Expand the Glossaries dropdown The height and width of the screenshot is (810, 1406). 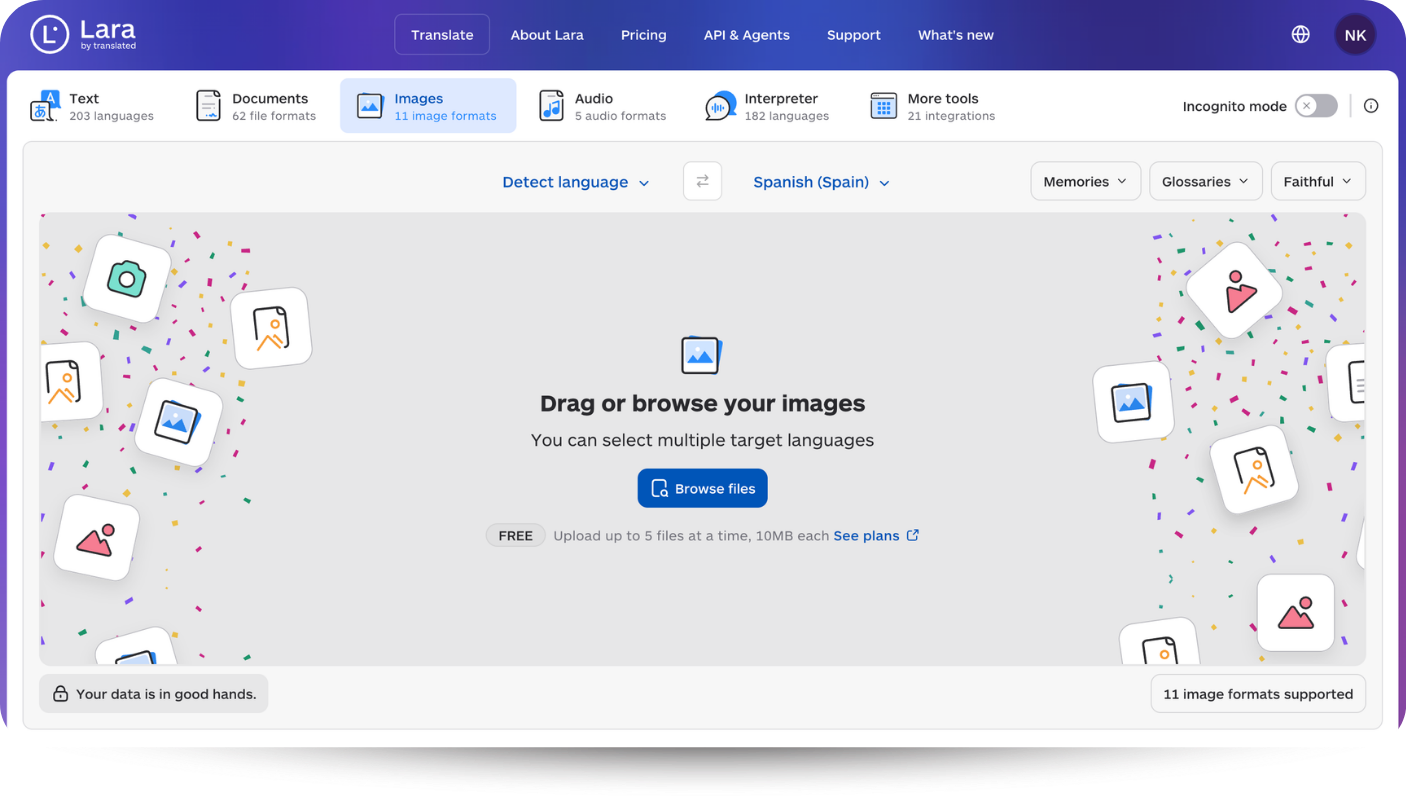pos(1205,181)
